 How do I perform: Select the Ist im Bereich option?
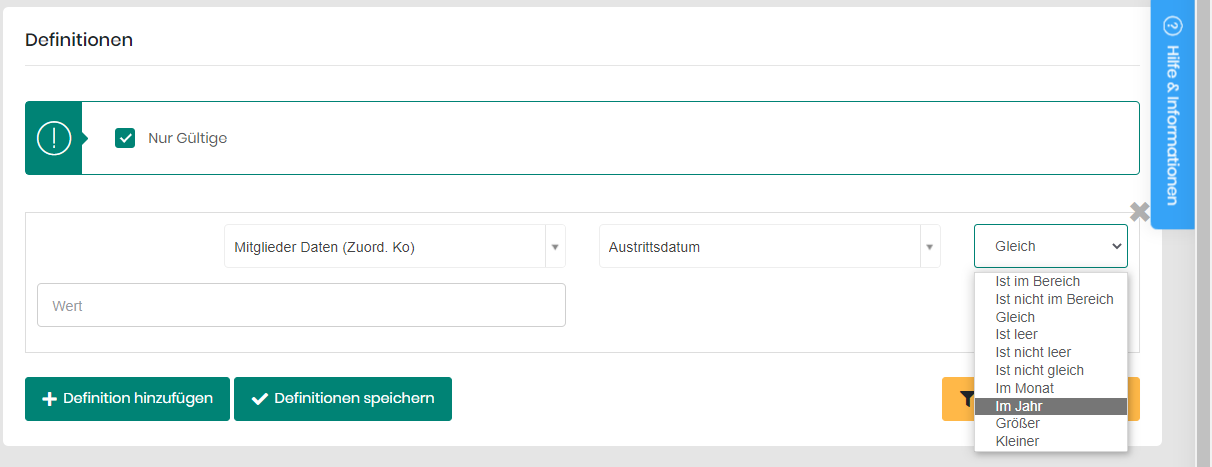[1037, 281]
